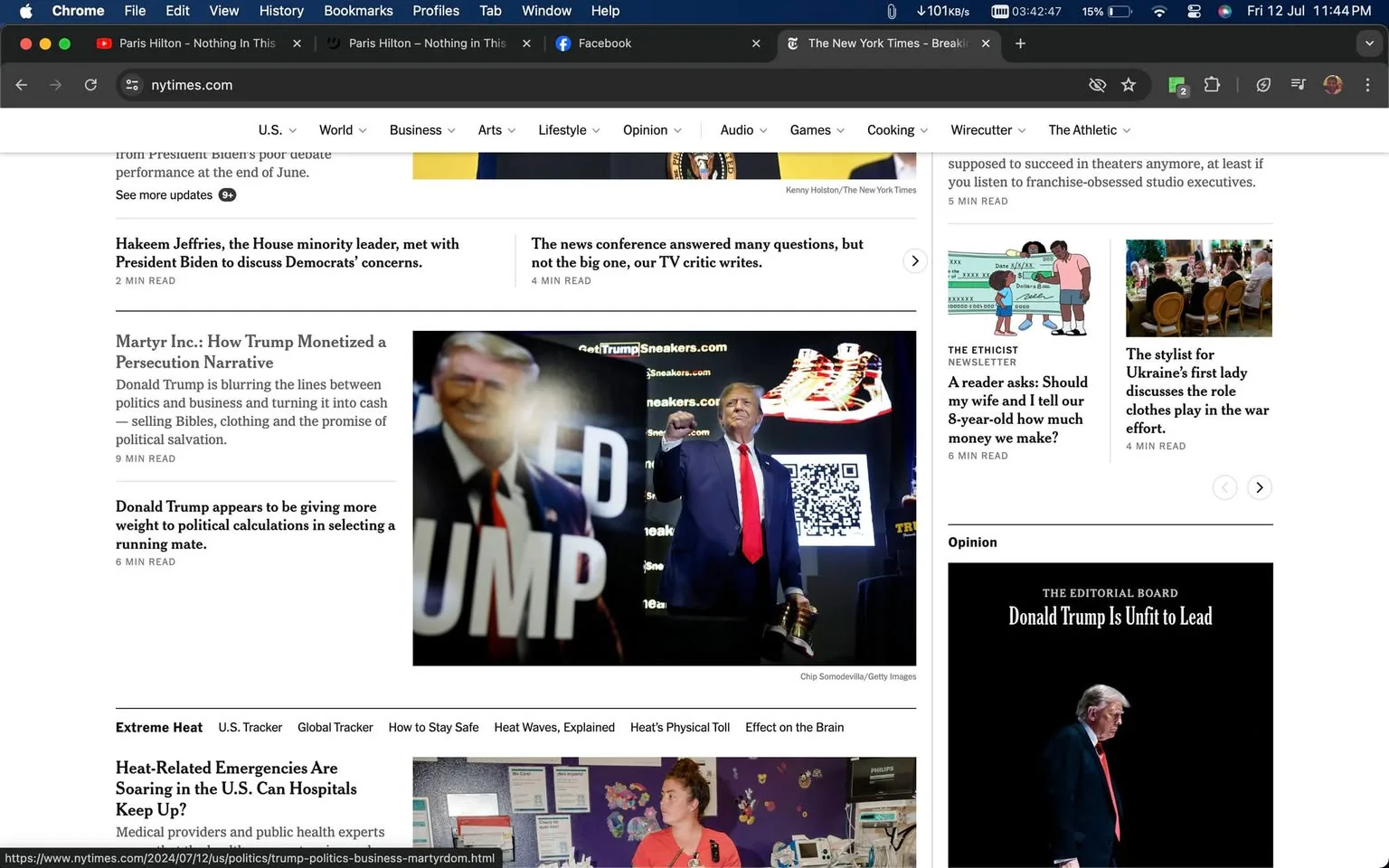Expand the tab search dropdown arrow
Image resolution: width=1389 pixels, height=868 pixels.
1369,43
